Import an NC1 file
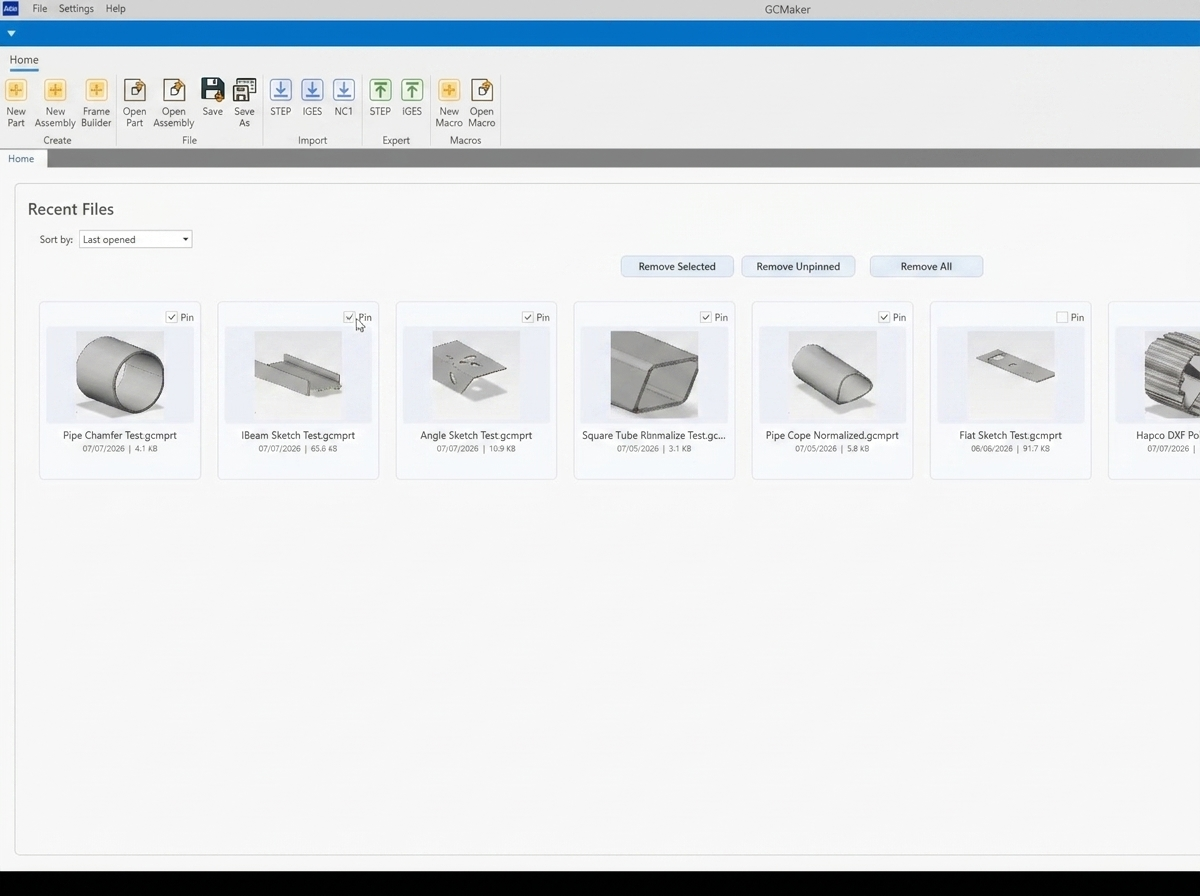This screenshot has width=1200, height=896. (343, 98)
